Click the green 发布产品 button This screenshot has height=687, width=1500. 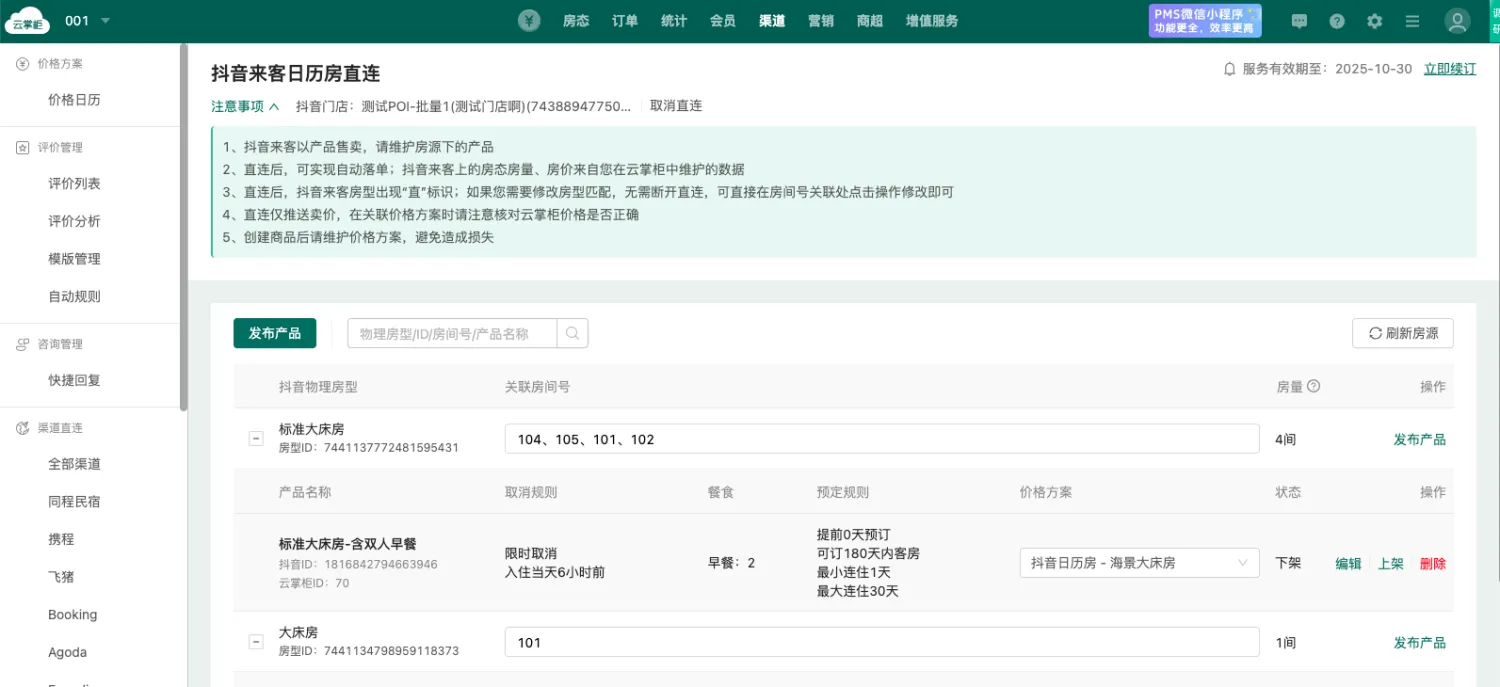pyautogui.click(x=275, y=333)
